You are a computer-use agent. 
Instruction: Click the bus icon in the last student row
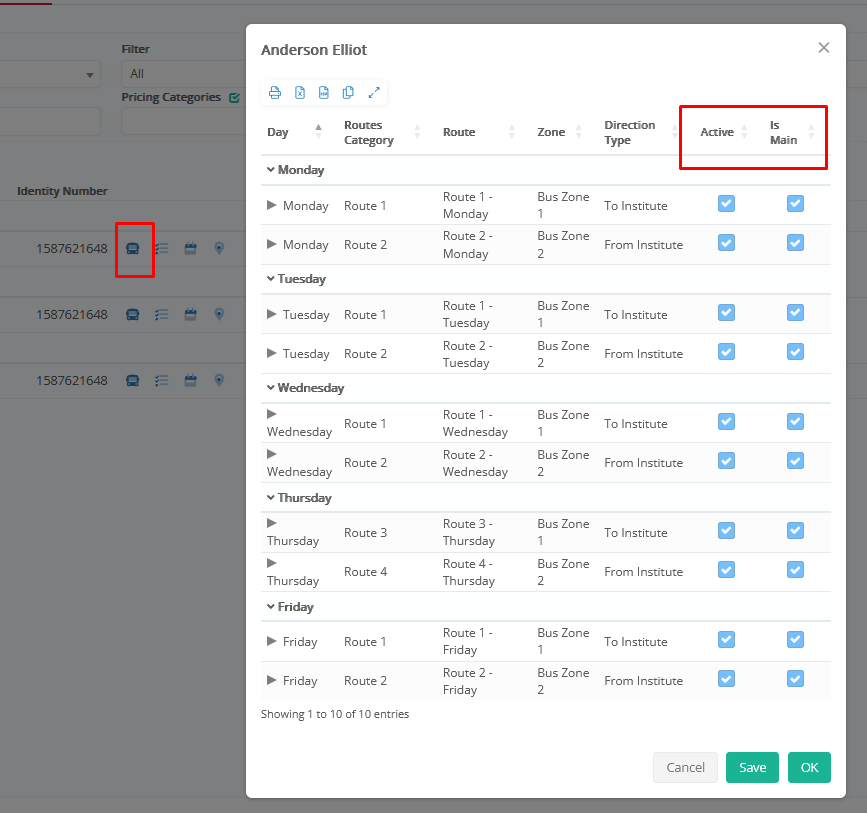point(133,380)
